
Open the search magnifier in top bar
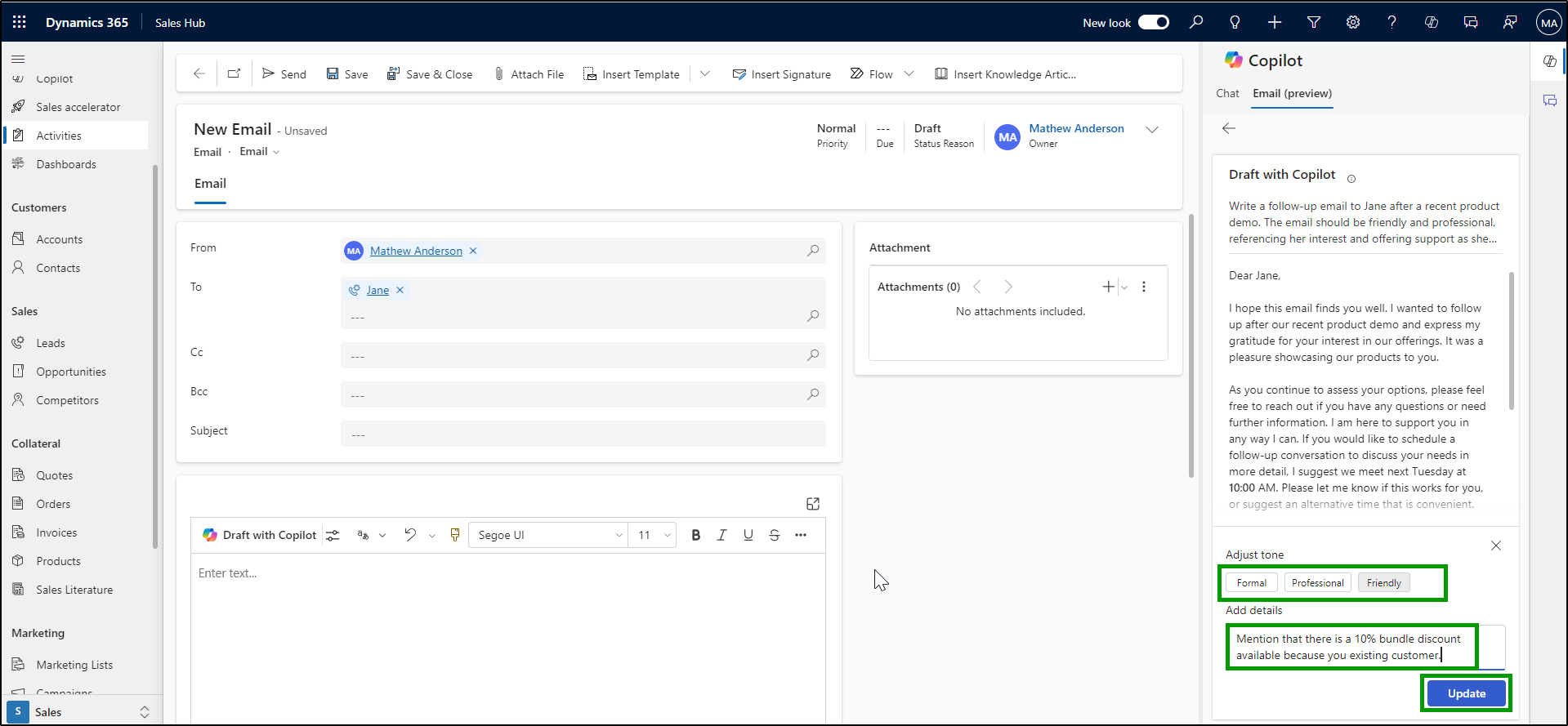(x=1196, y=22)
